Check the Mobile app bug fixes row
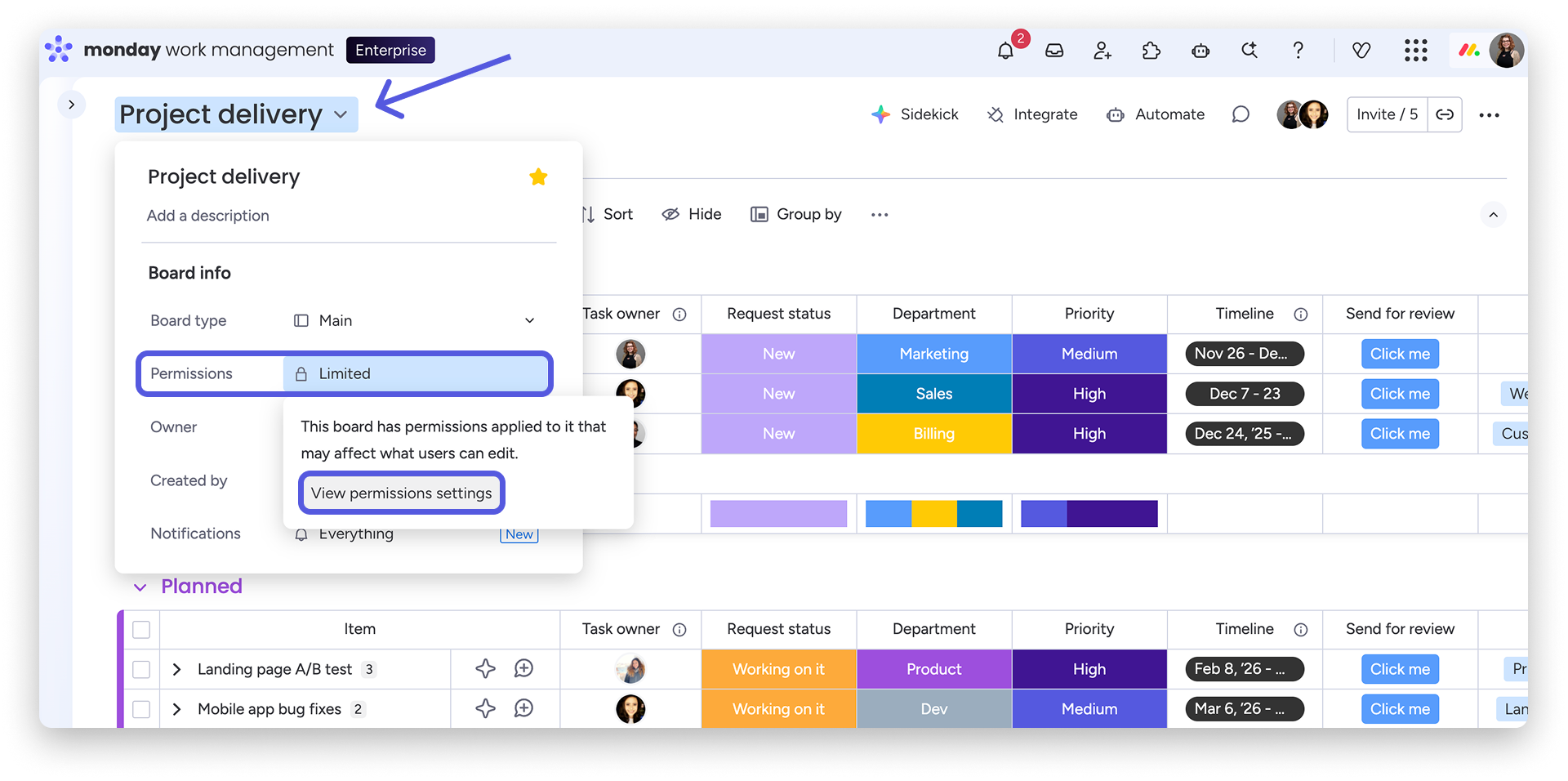The height and width of the screenshot is (781, 1568). (141, 709)
